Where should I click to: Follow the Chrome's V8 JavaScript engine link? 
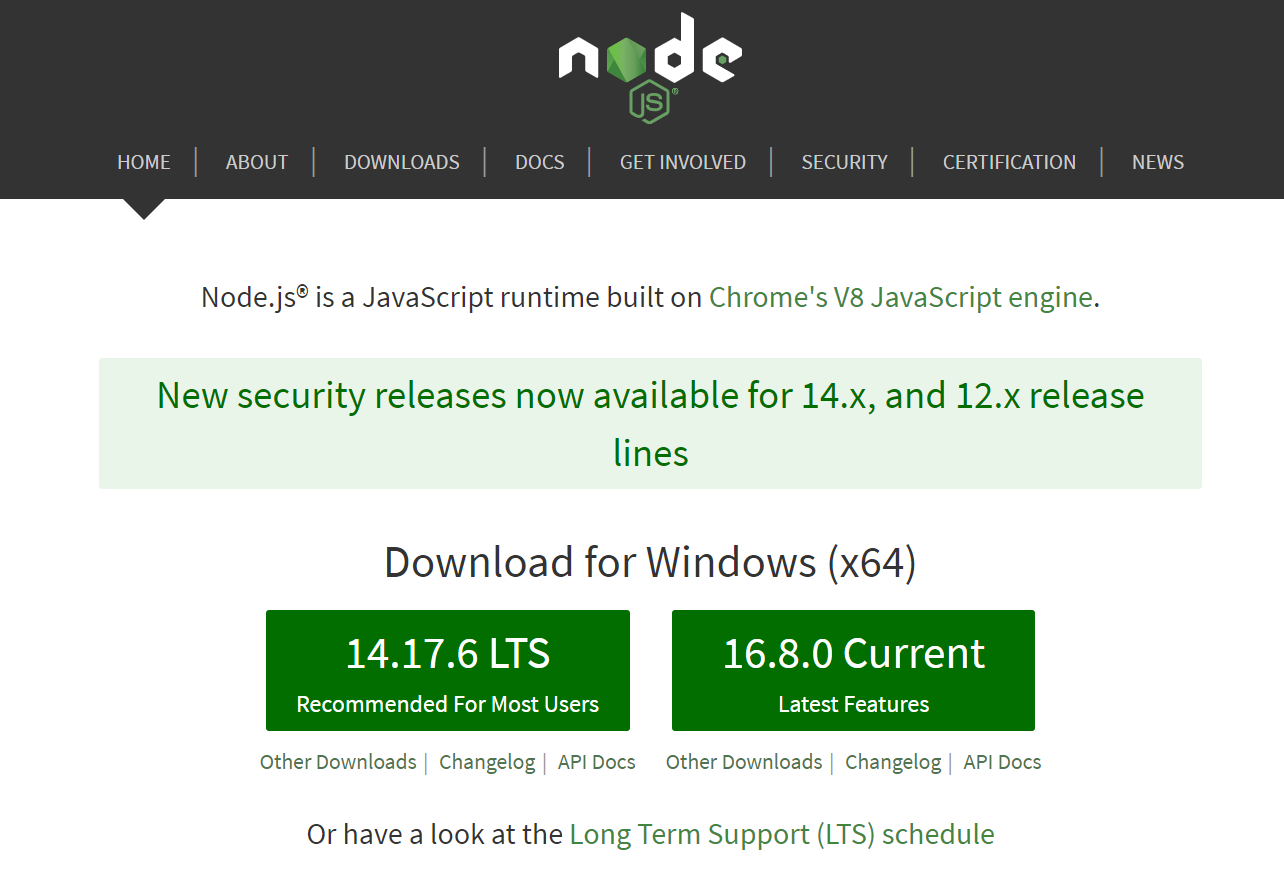point(900,297)
